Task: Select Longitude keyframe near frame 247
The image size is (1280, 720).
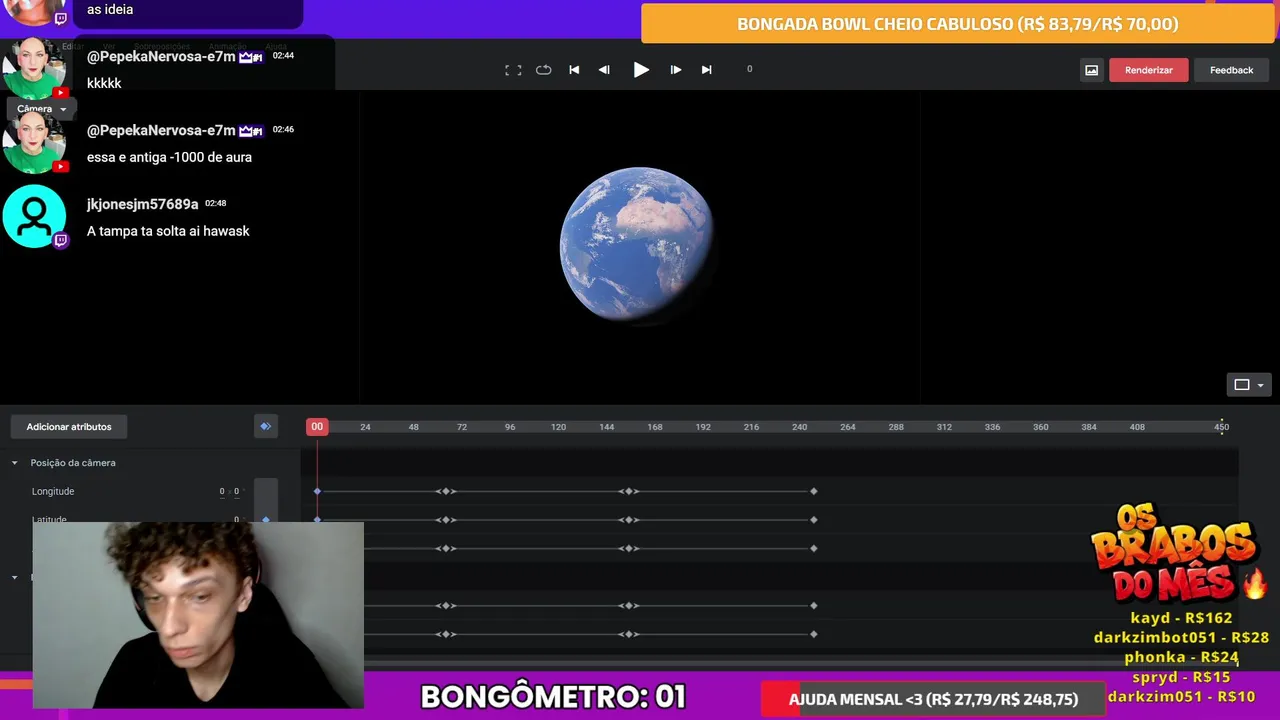Action: tap(814, 491)
